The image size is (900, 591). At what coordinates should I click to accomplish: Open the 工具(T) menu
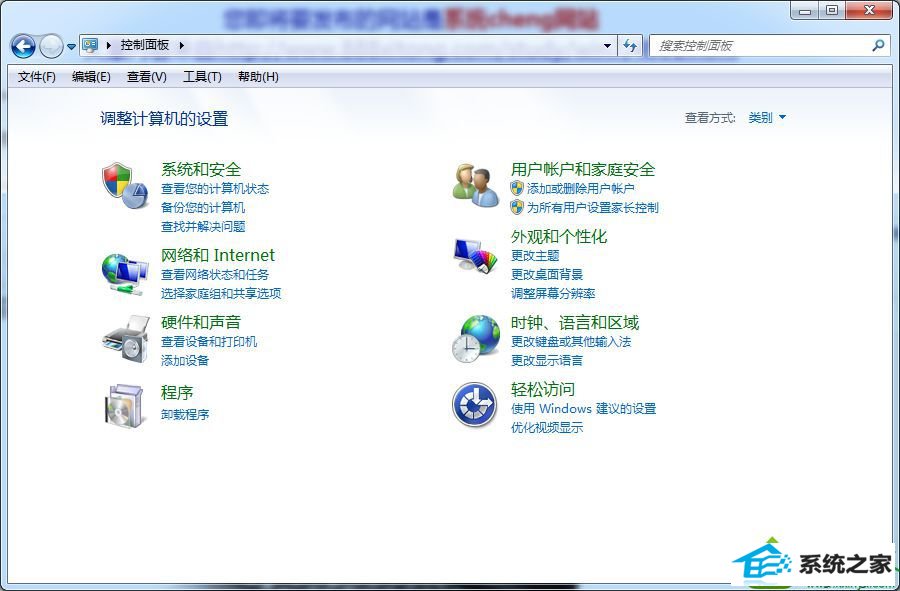point(202,77)
